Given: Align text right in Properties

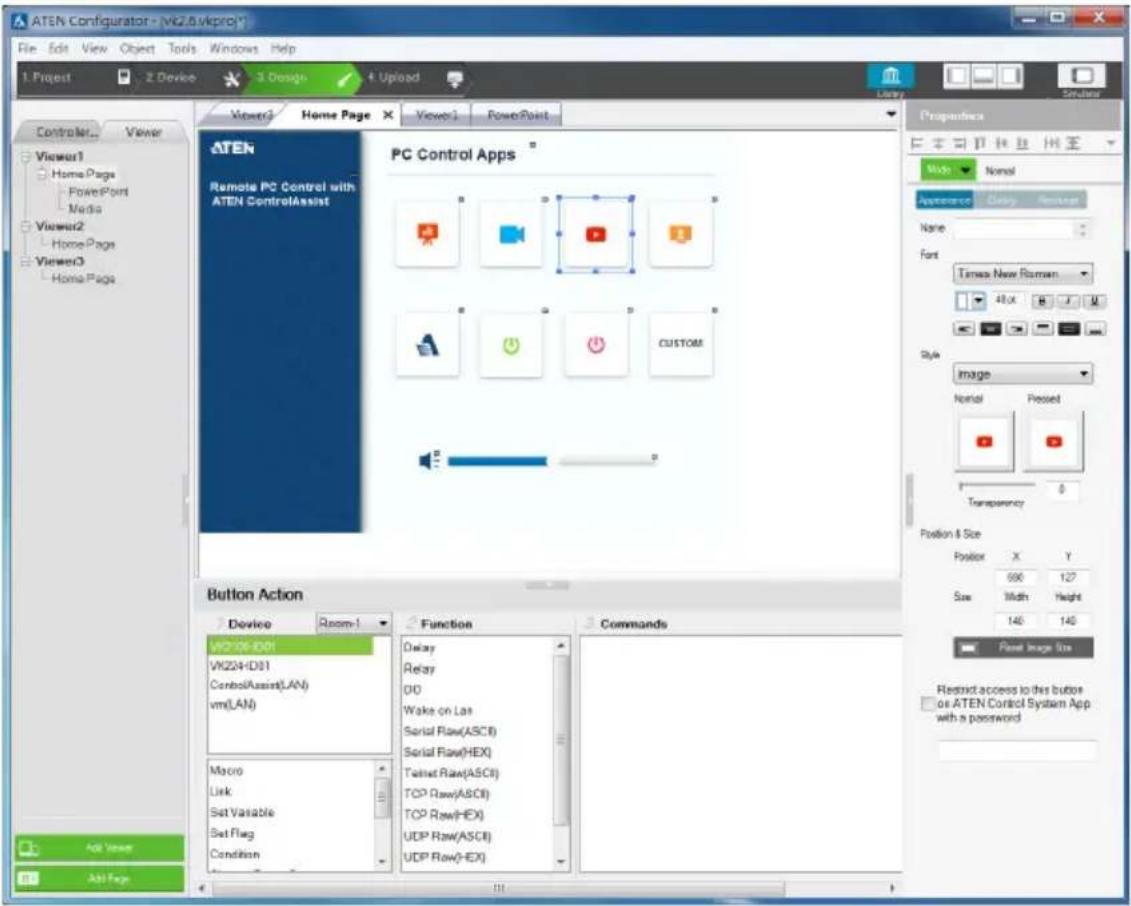Looking at the screenshot, I should (1016, 328).
